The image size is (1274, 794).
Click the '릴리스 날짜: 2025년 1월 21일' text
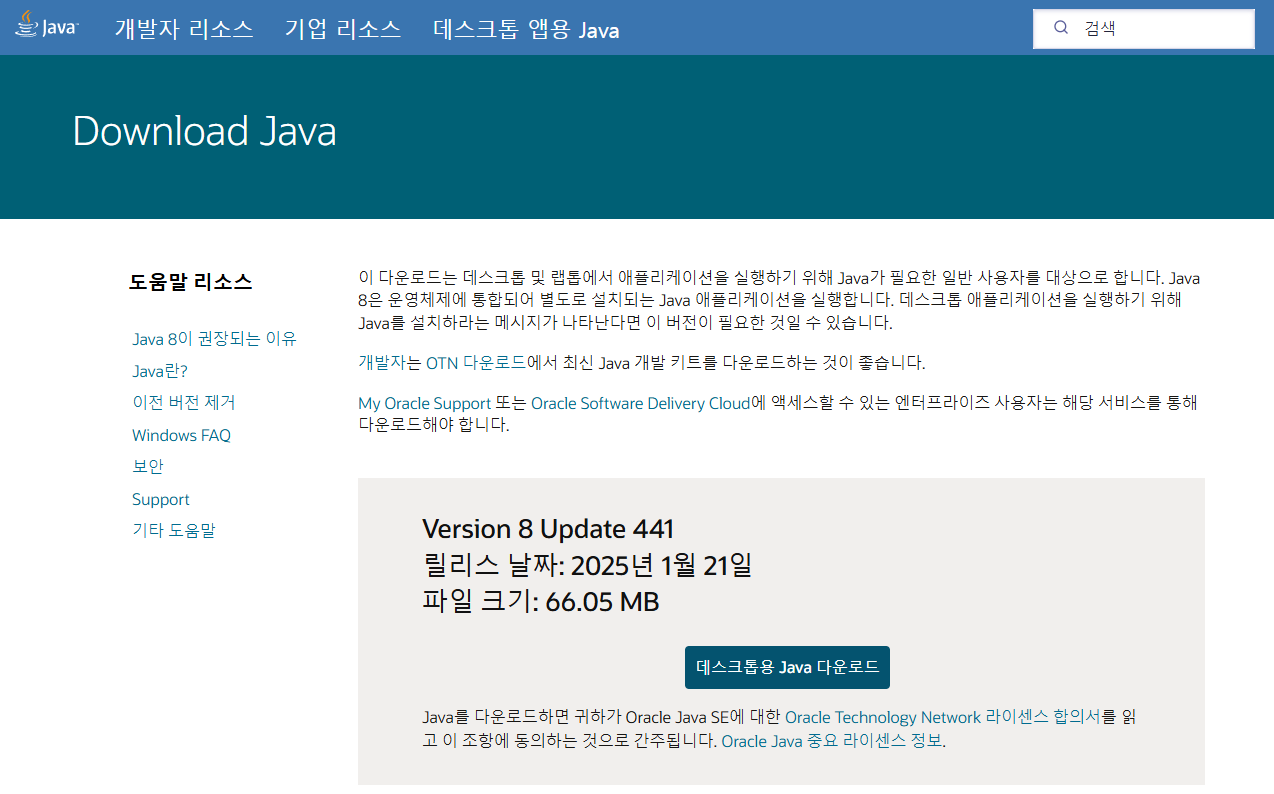pos(587,565)
